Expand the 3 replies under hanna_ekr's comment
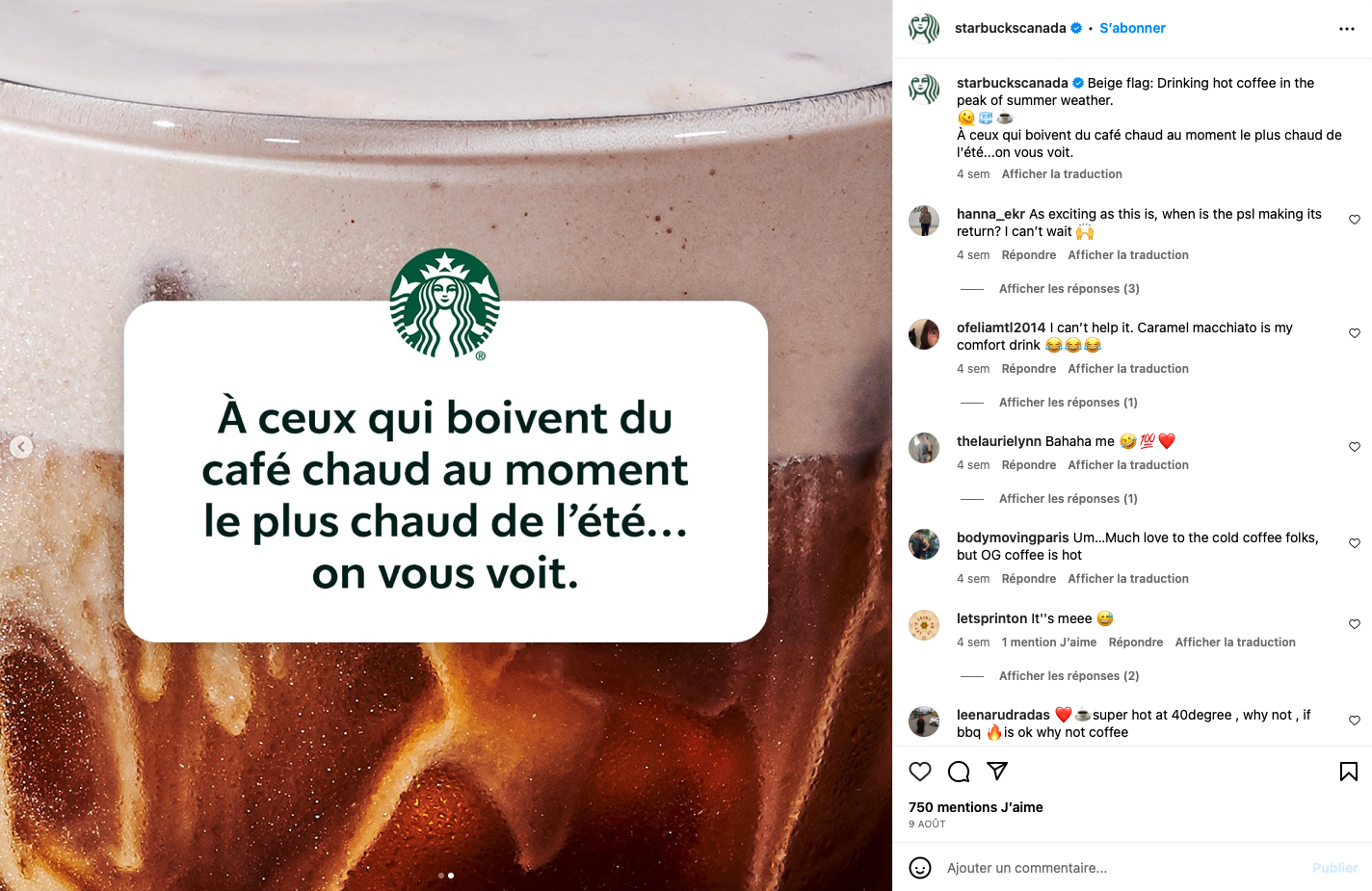 pos(1069,289)
